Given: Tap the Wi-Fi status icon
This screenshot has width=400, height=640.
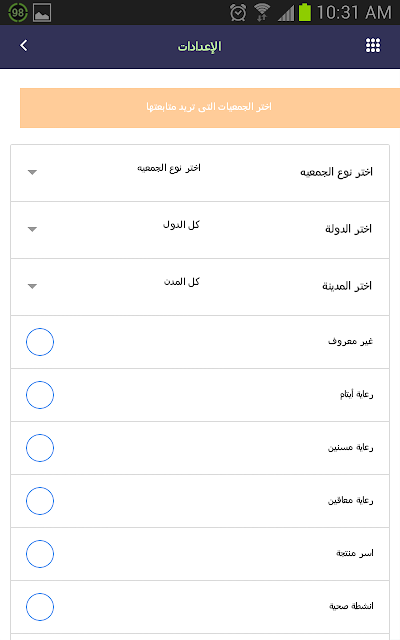Looking at the screenshot, I should pyautogui.click(x=262, y=12).
